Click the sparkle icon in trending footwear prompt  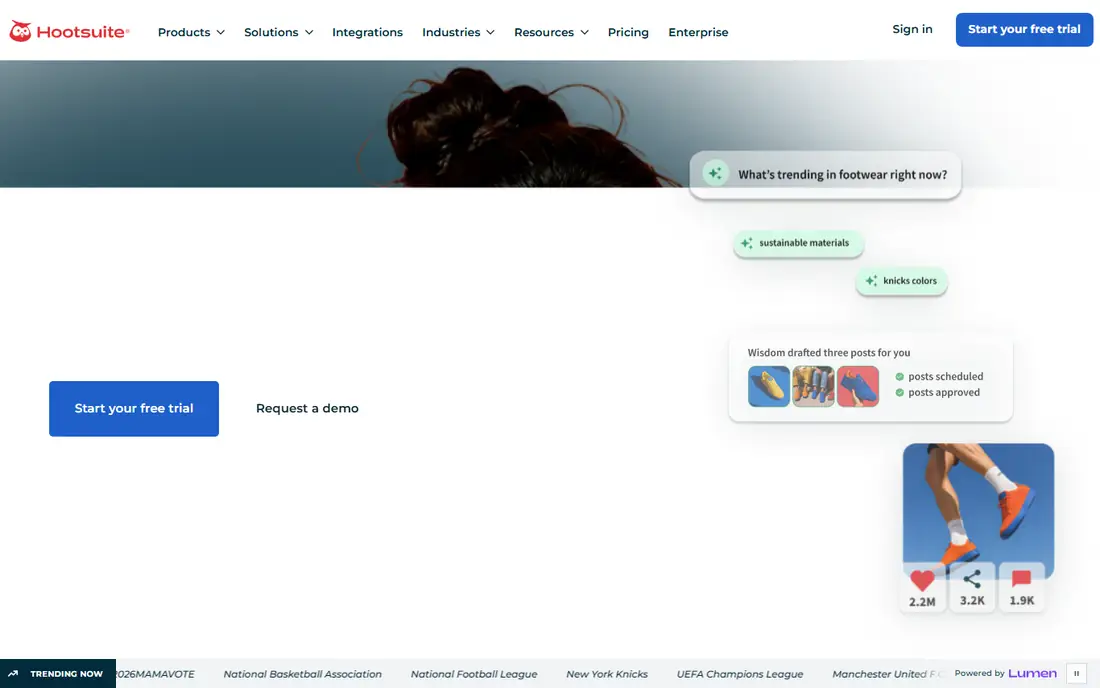(715, 173)
